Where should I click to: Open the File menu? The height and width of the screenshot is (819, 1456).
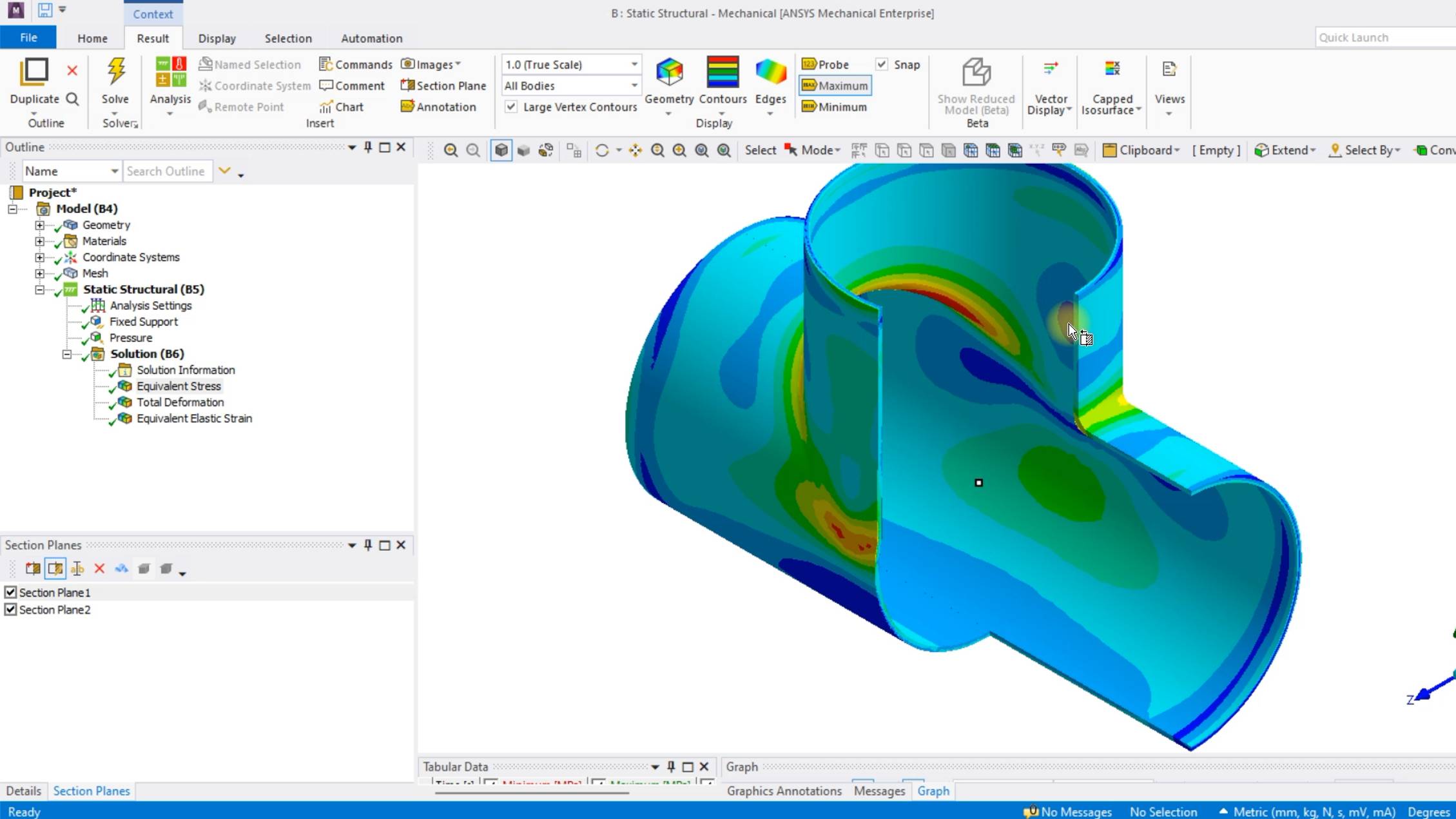pos(28,37)
